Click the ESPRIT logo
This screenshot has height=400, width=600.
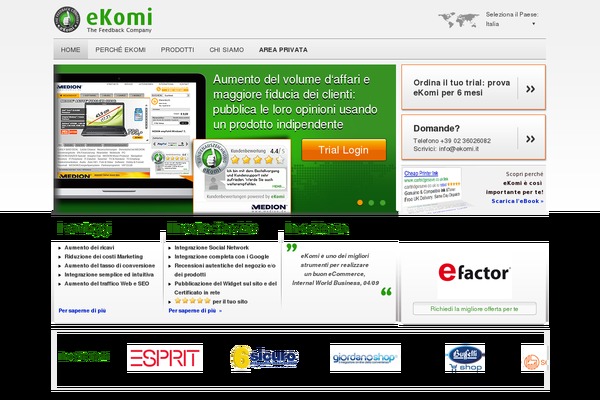coord(165,358)
